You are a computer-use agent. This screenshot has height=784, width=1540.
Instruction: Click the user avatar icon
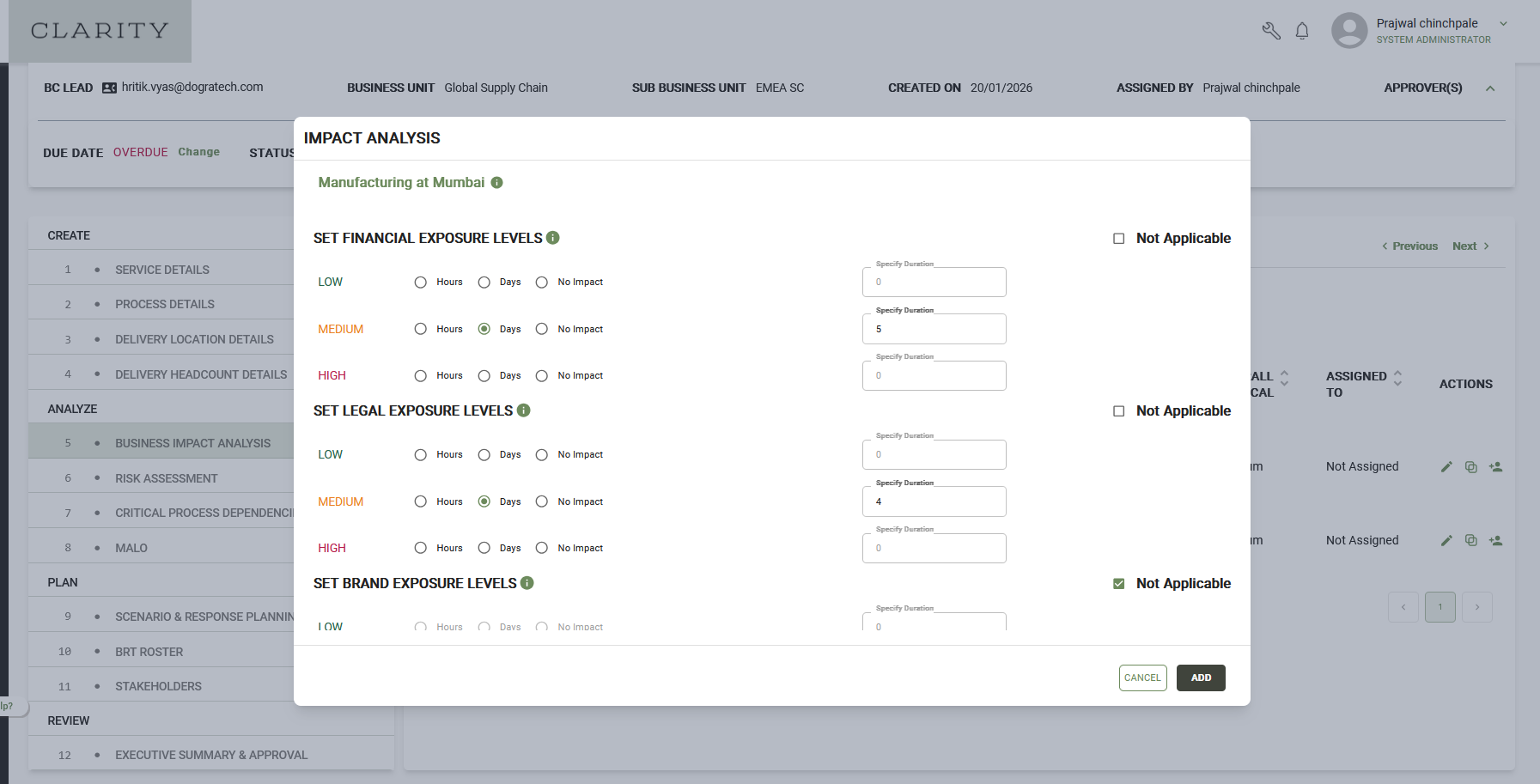click(x=1349, y=31)
